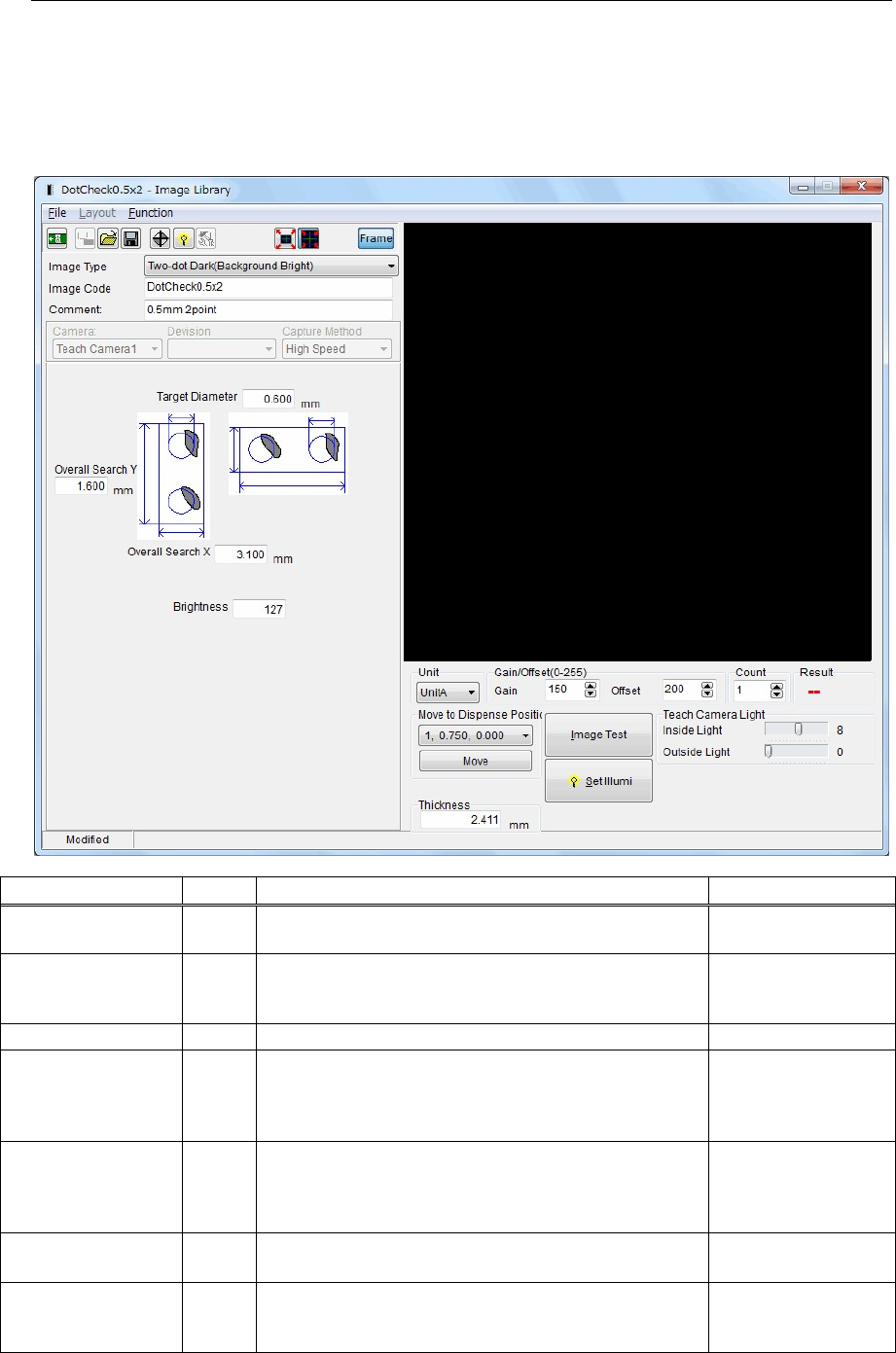The height and width of the screenshot is (1353, 896).
Task: Click the greyed-out new image icon
Action: tap(86, 238)
